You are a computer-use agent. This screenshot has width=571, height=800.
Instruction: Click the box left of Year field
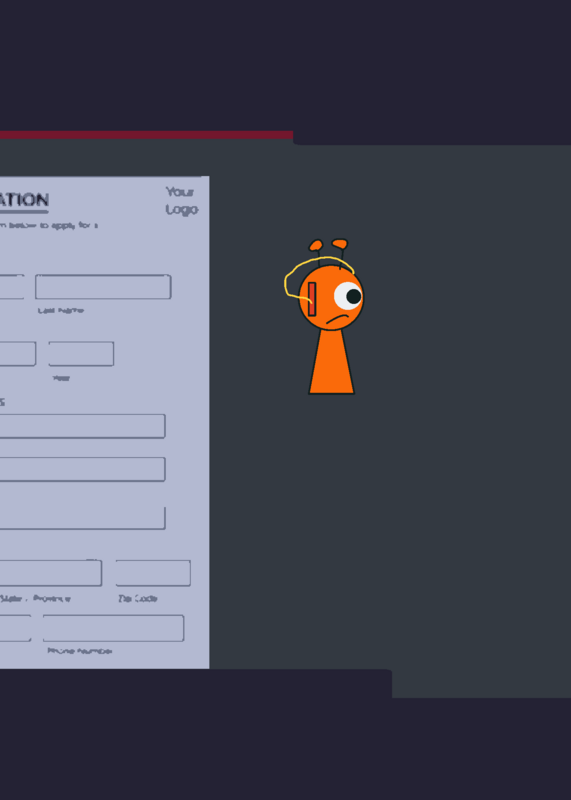tap(17, 354)
